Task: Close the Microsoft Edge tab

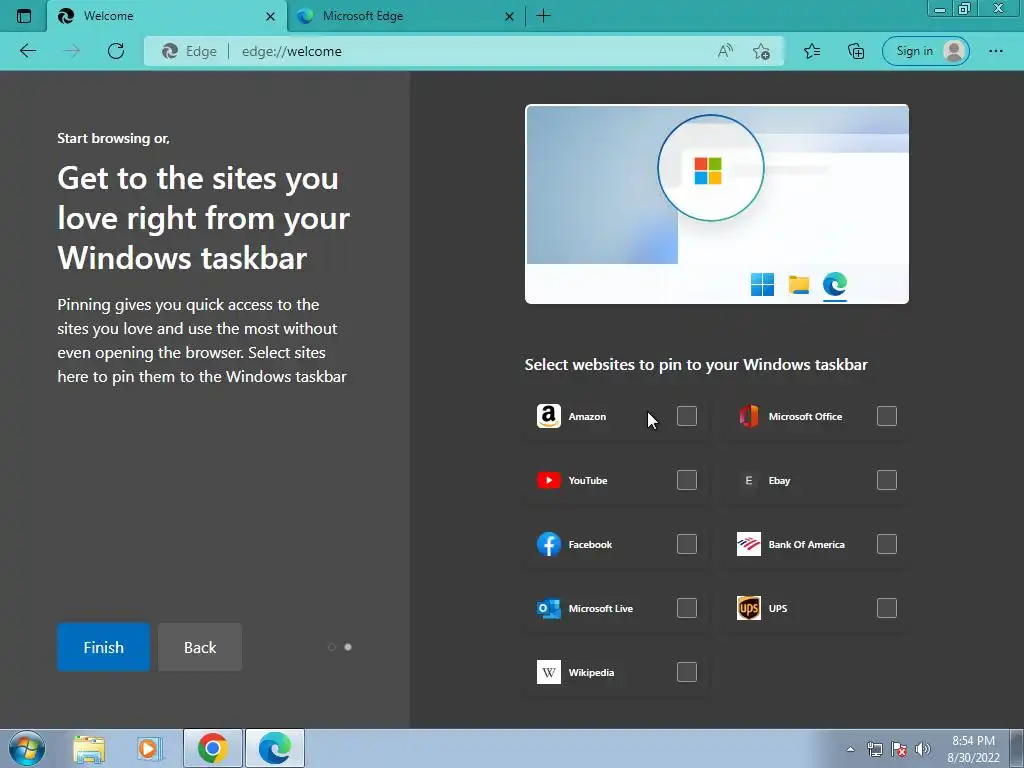Action: (x=509, y=16)
